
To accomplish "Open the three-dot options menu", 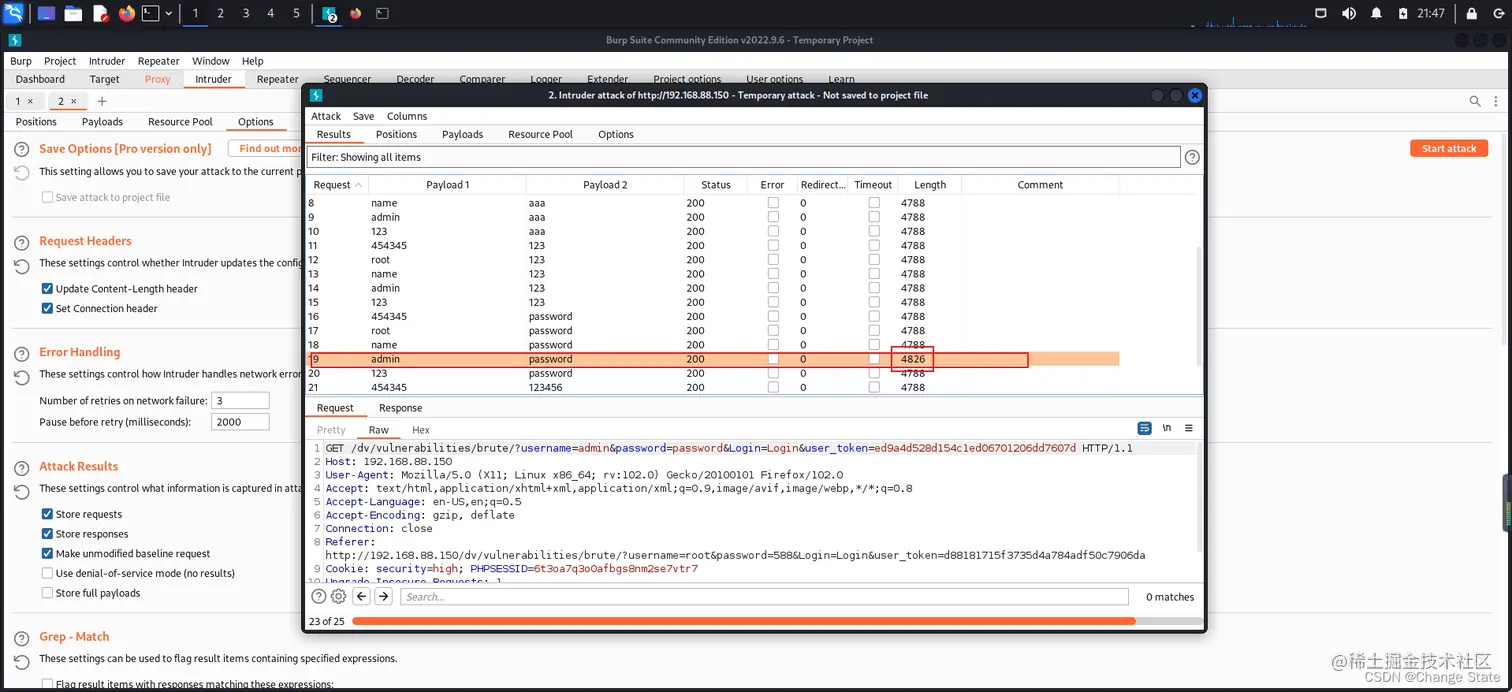I will pos(1497,101).
